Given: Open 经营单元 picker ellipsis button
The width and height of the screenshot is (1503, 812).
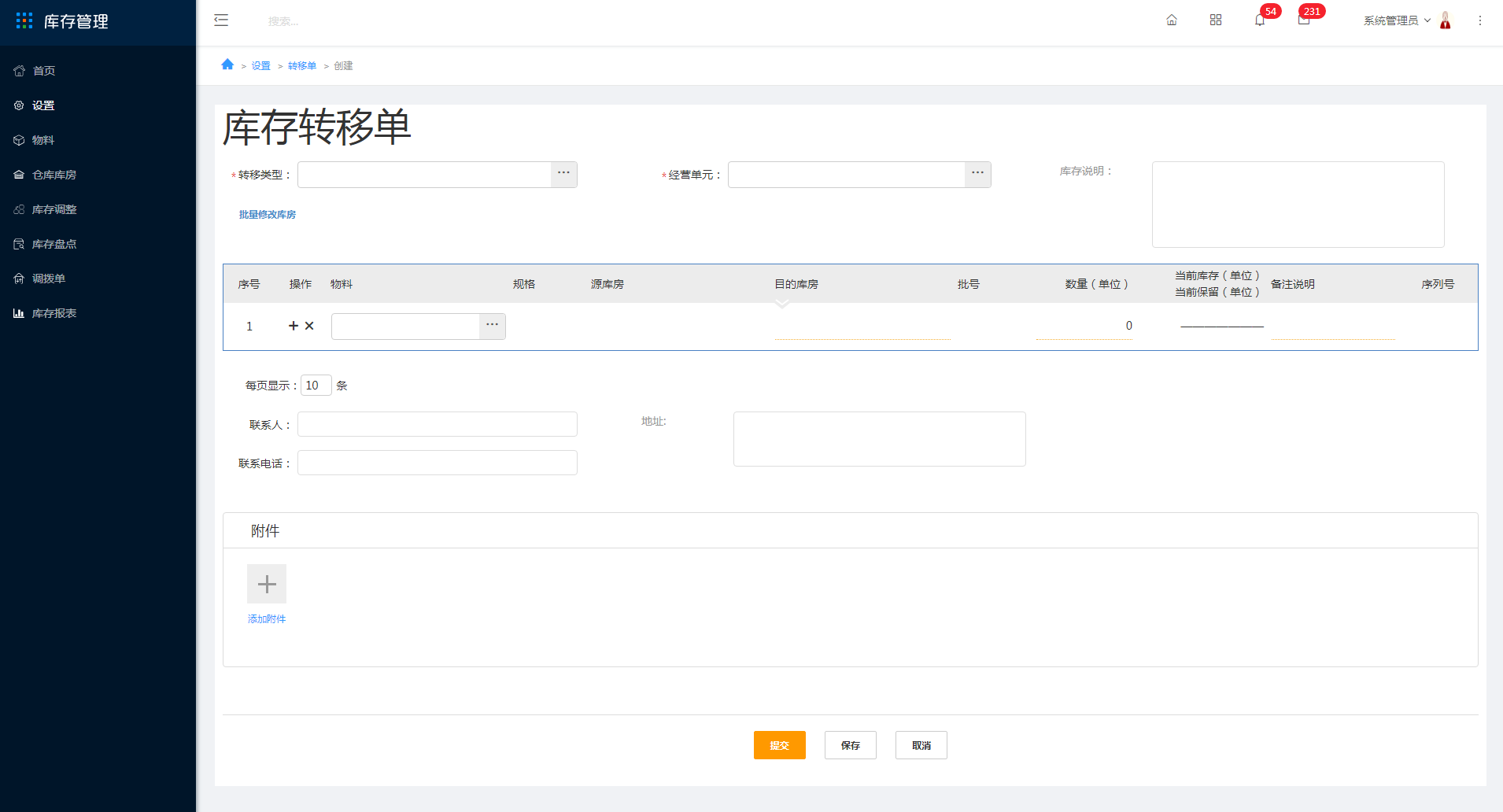Looking at the screenshot, I should (x=978, y=174).
